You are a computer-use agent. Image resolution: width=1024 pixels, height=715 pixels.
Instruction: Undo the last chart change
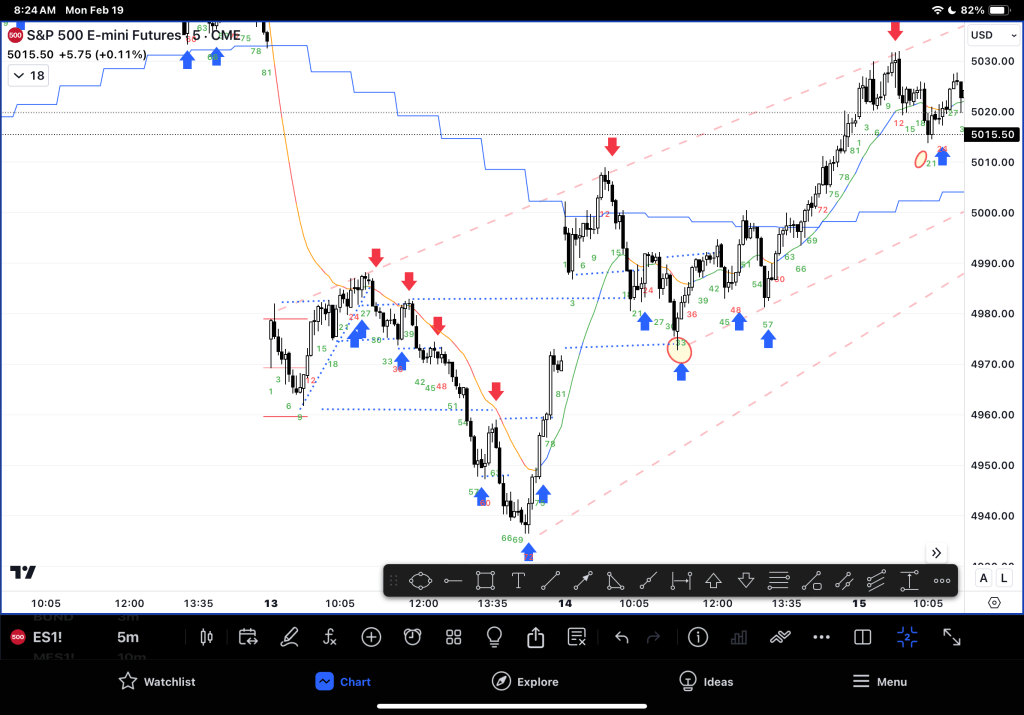621,637
